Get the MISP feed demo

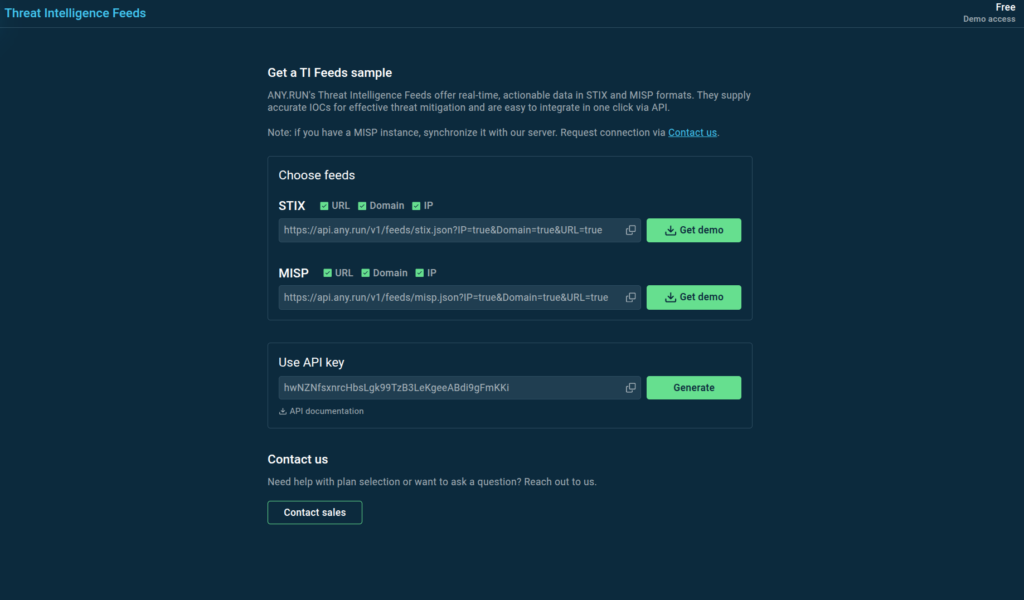point(693,297)
